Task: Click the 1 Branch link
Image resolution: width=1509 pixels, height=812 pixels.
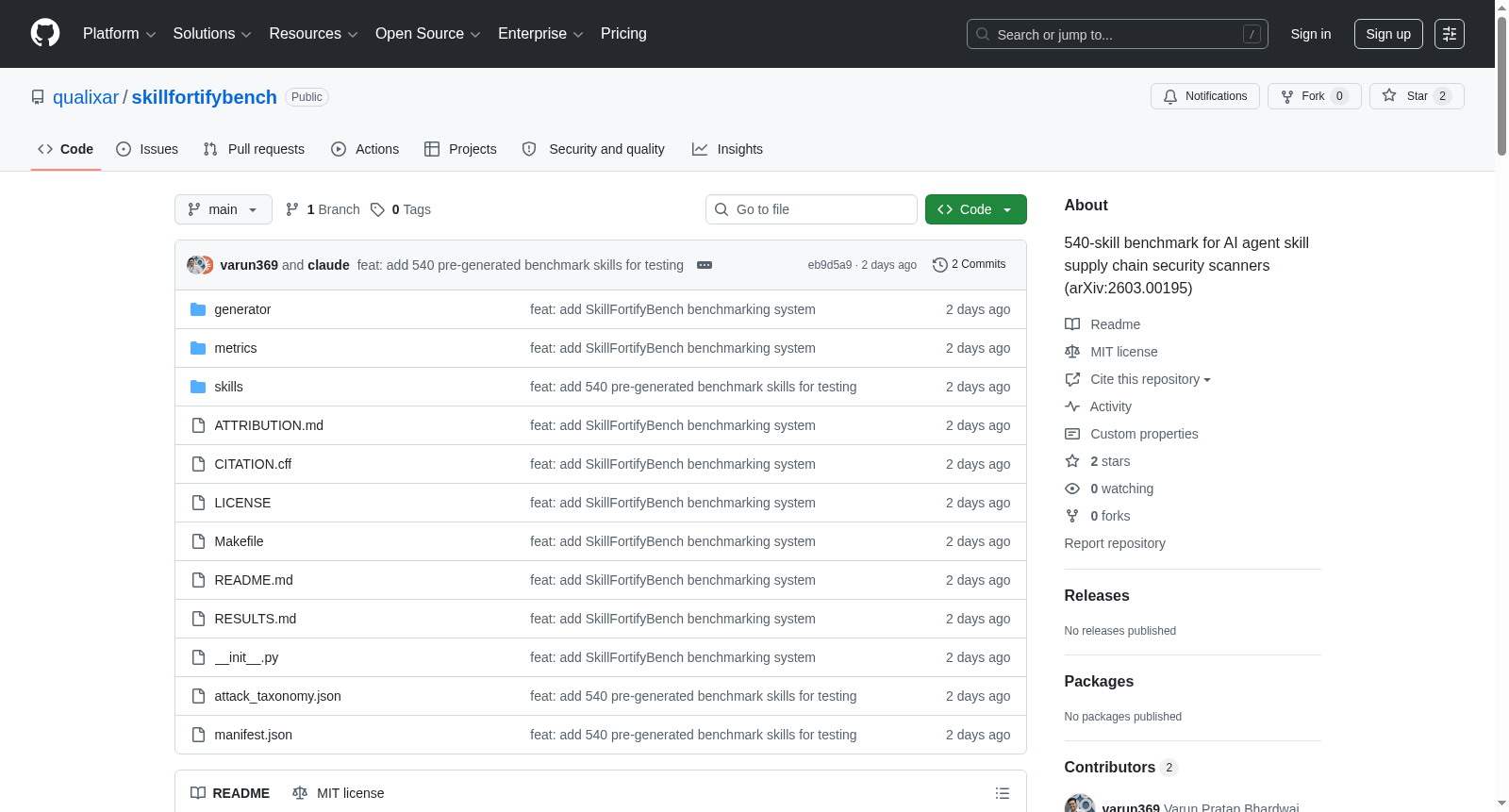Action: coord(323,209)
